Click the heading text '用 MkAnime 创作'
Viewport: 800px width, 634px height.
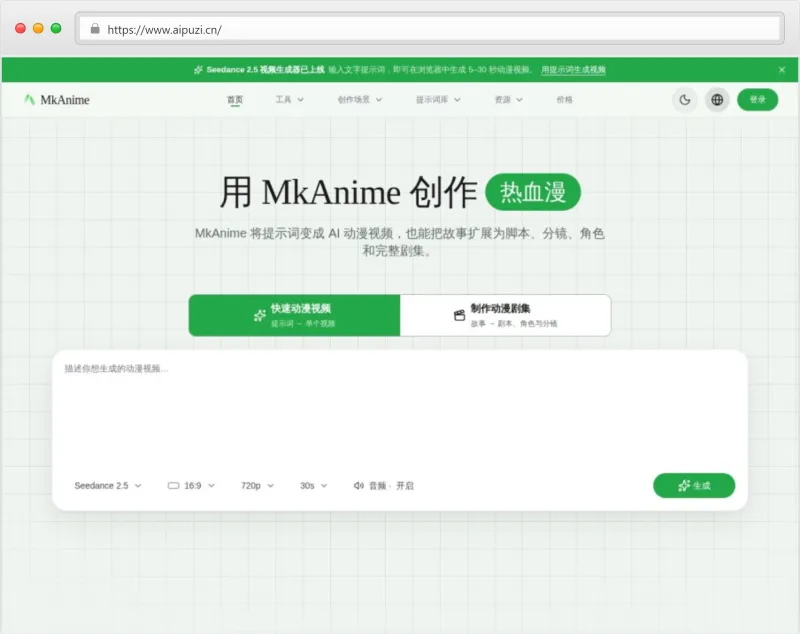[348, 193]
